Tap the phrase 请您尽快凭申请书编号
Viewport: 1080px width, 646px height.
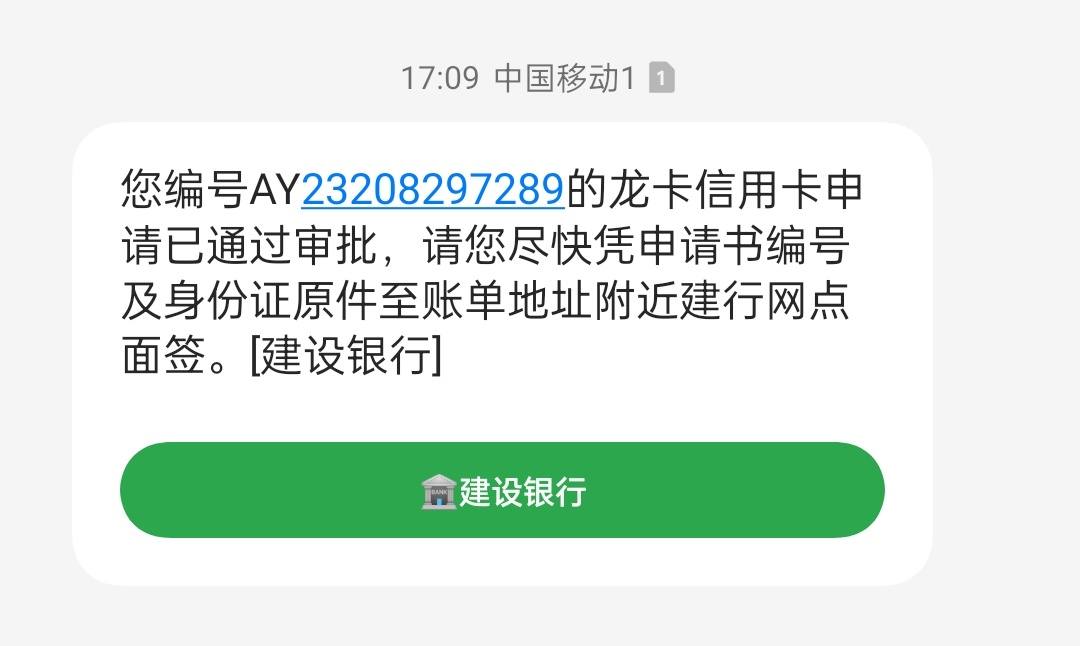[x=636, y=245]
